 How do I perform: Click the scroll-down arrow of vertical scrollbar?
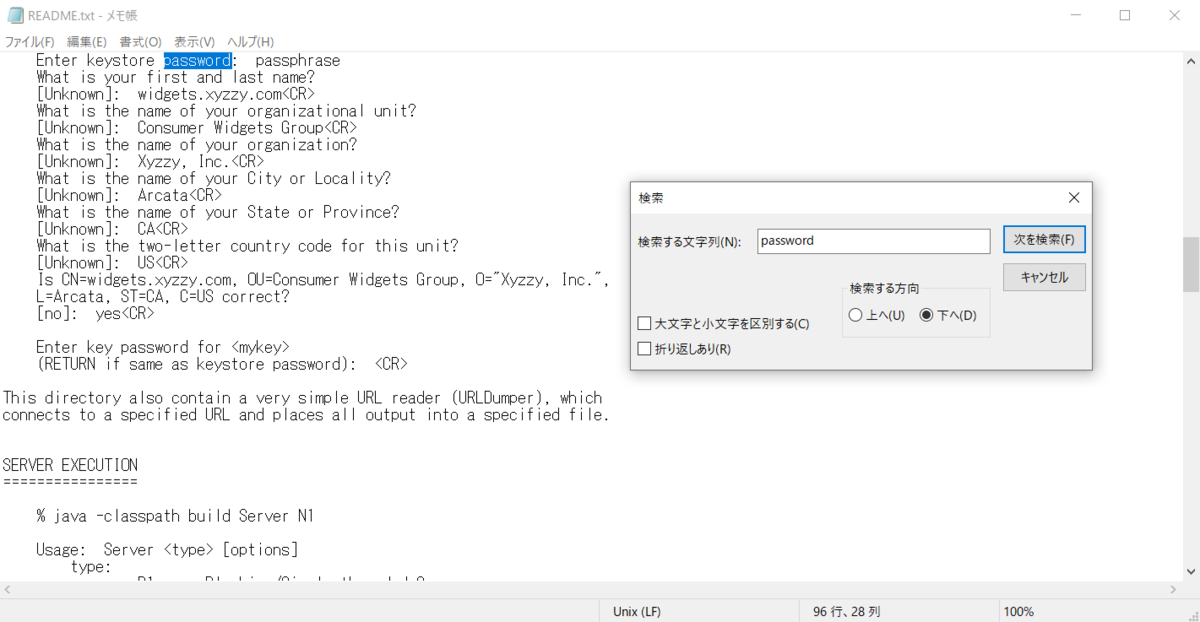(1191, 570)
